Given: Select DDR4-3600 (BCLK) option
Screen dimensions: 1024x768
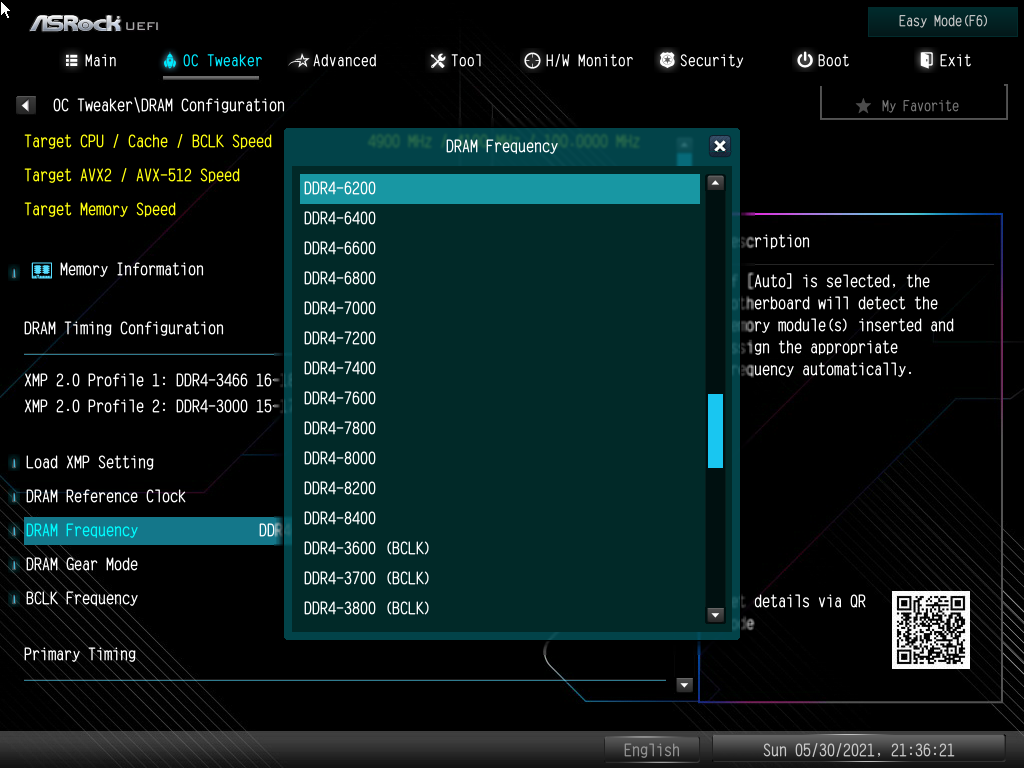Looking at the screenshot, I should point(366,548).
